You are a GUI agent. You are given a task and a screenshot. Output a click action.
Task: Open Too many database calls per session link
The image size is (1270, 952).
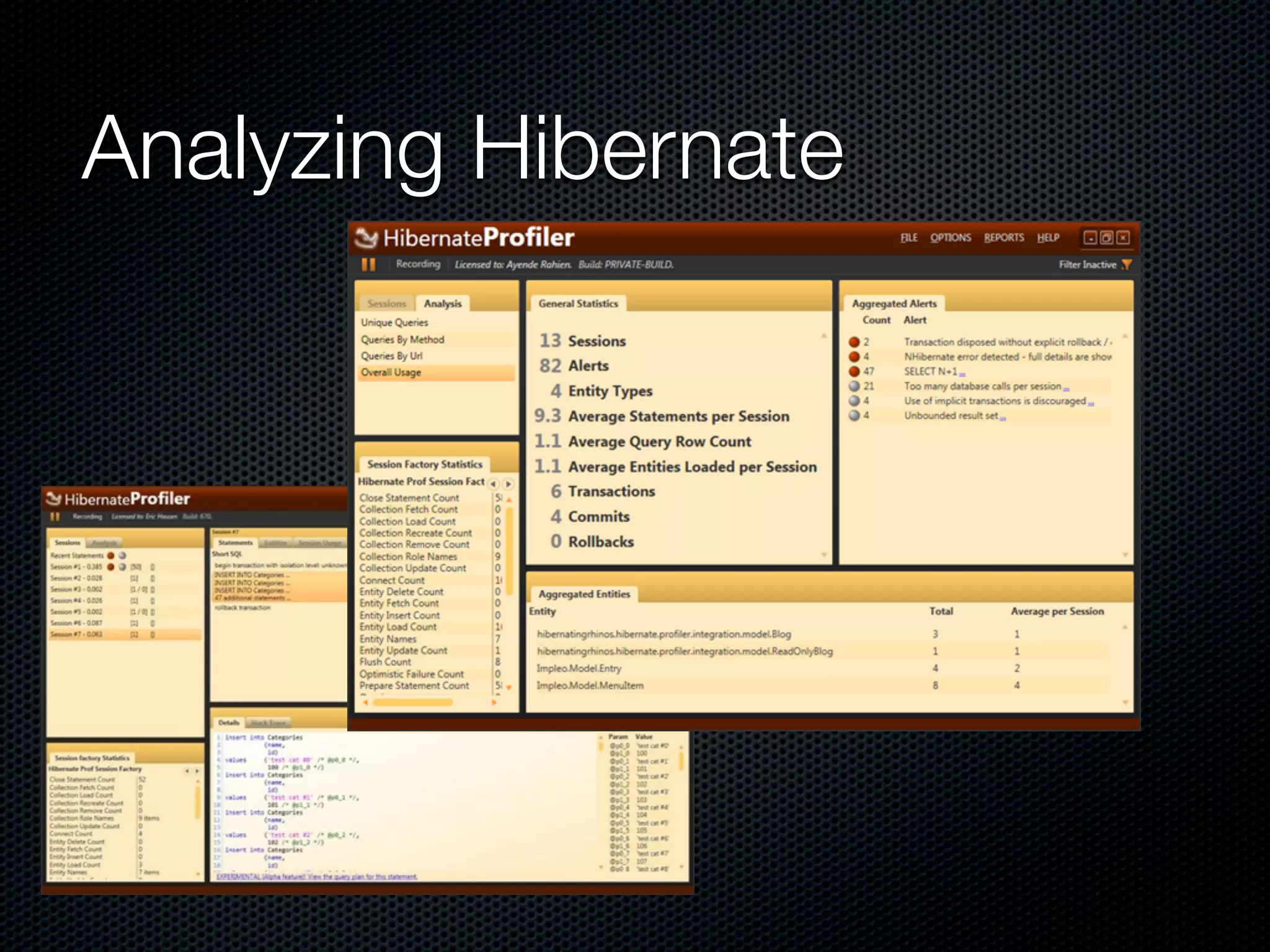click(1066, 388)
